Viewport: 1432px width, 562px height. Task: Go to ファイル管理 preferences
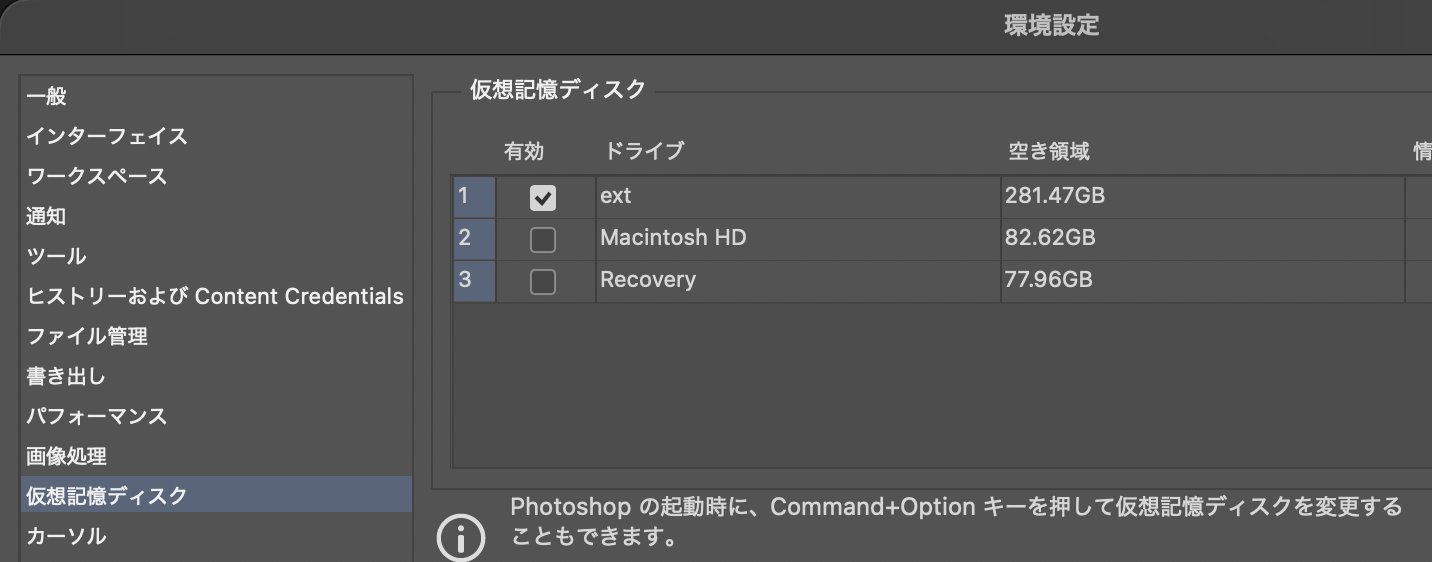216,336
